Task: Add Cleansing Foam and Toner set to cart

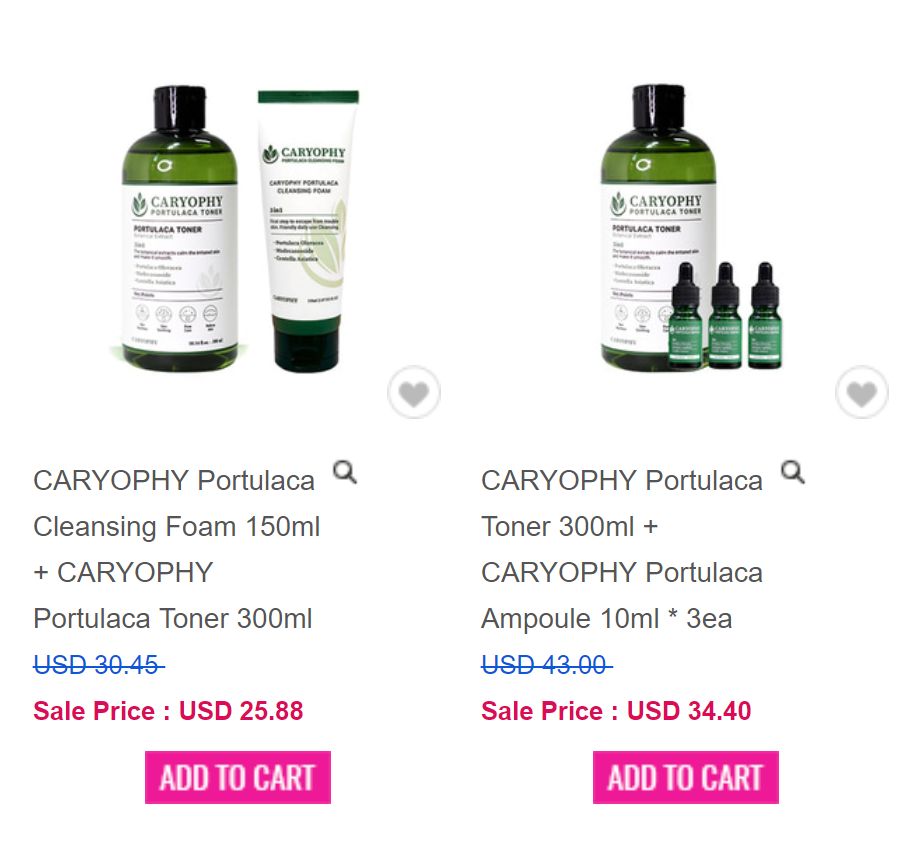Action: click(x=238, y=777)
